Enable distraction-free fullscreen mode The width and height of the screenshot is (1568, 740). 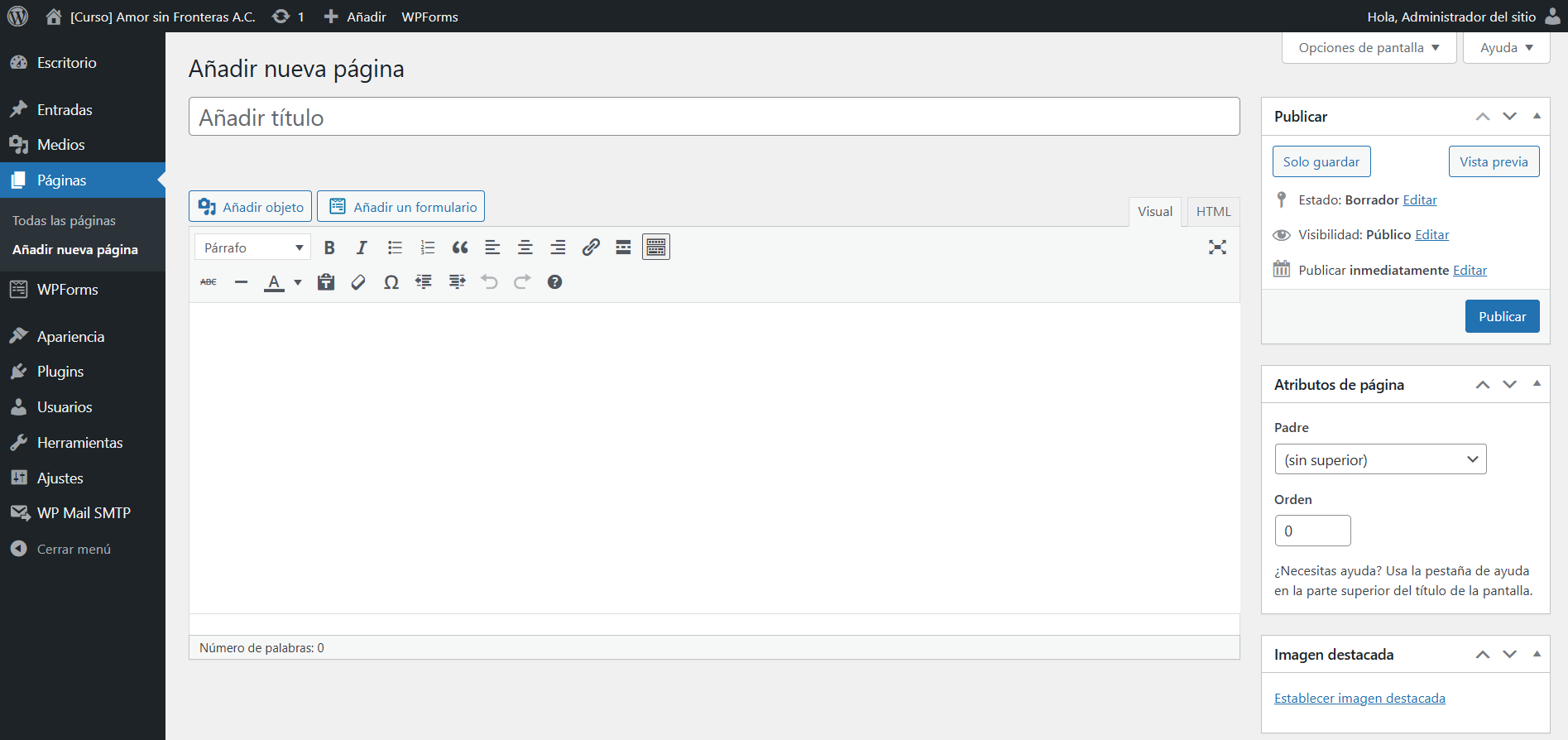pos(1217,247)
